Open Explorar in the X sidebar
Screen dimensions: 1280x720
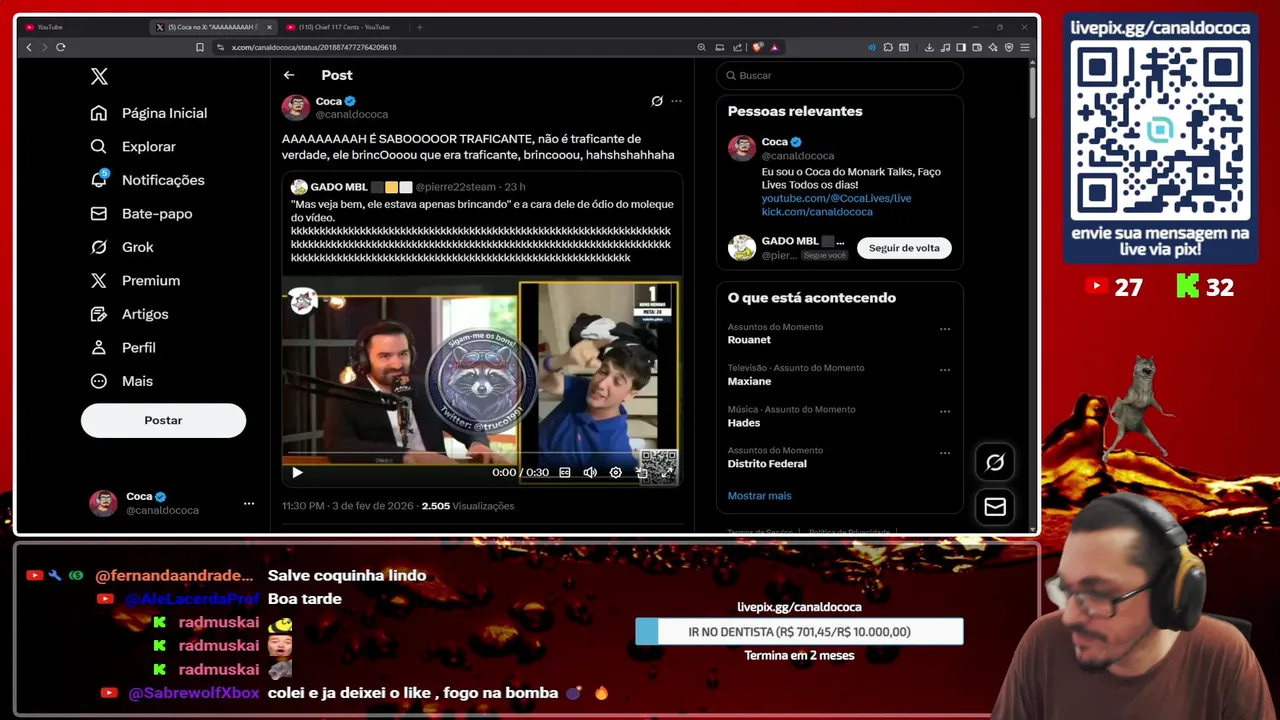pos(133,147)
